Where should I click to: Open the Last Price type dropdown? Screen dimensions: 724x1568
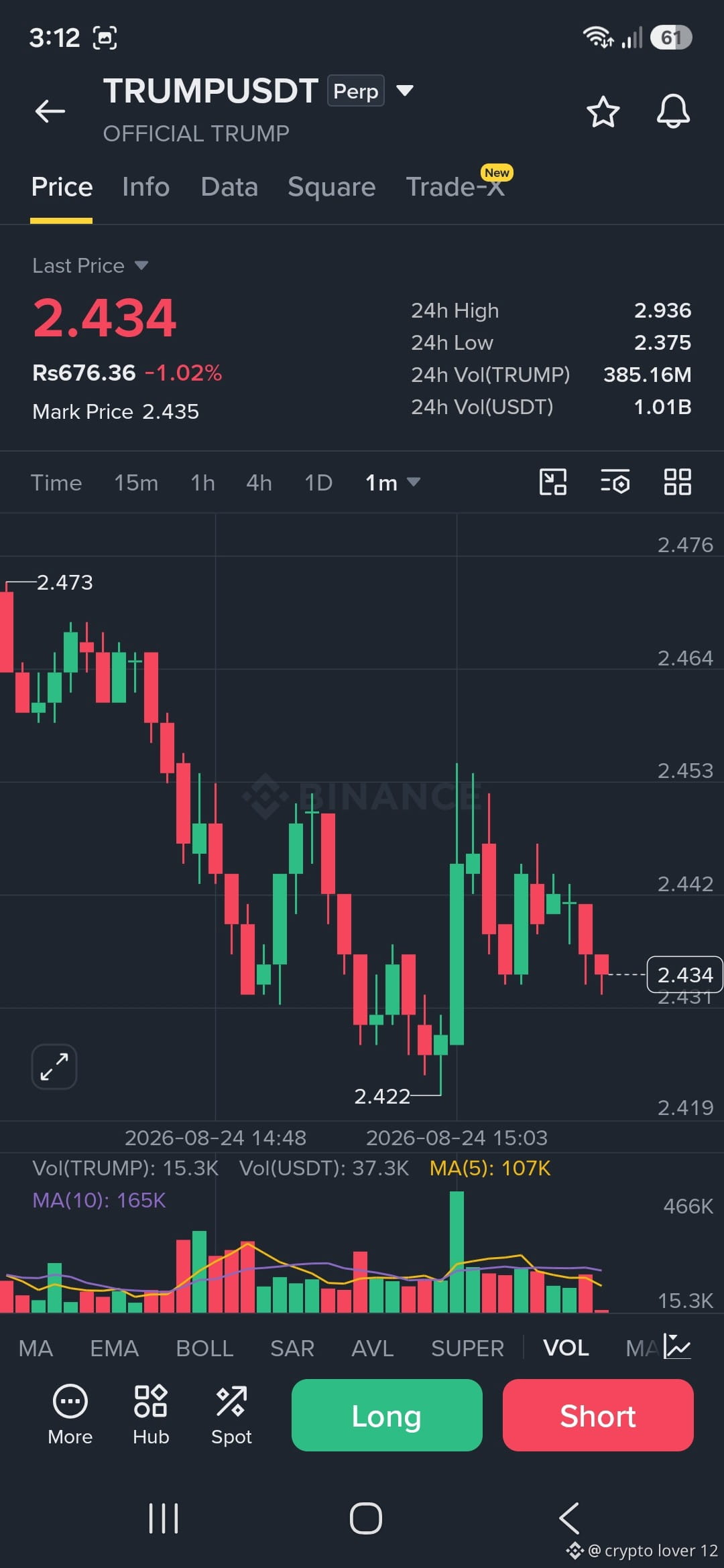pos(141,265)
